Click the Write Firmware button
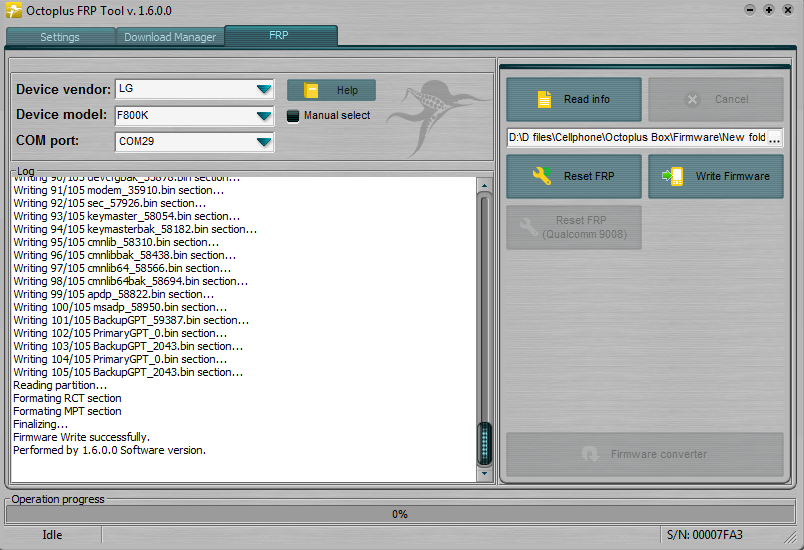The width and height of the screenshot is (804, 550). coord(716,176)
